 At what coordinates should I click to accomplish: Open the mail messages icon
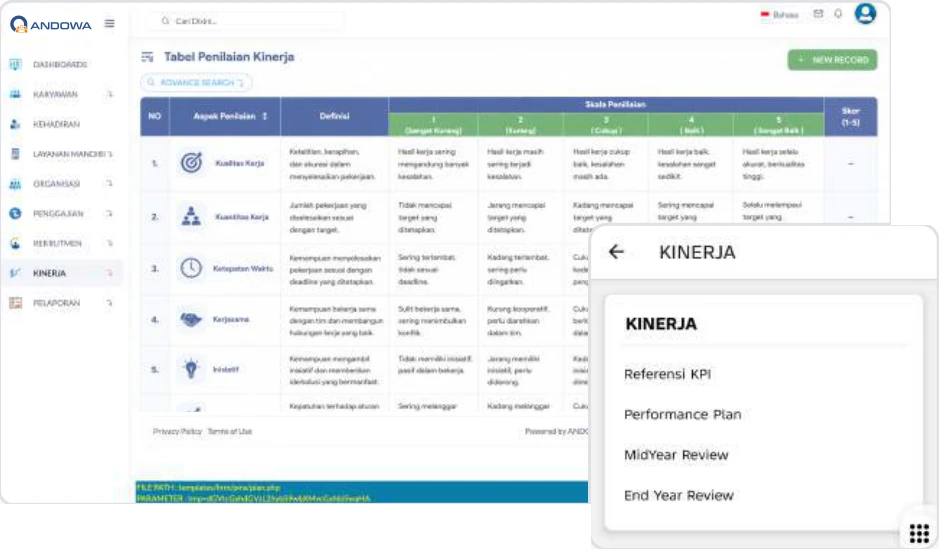coord(818,14)
